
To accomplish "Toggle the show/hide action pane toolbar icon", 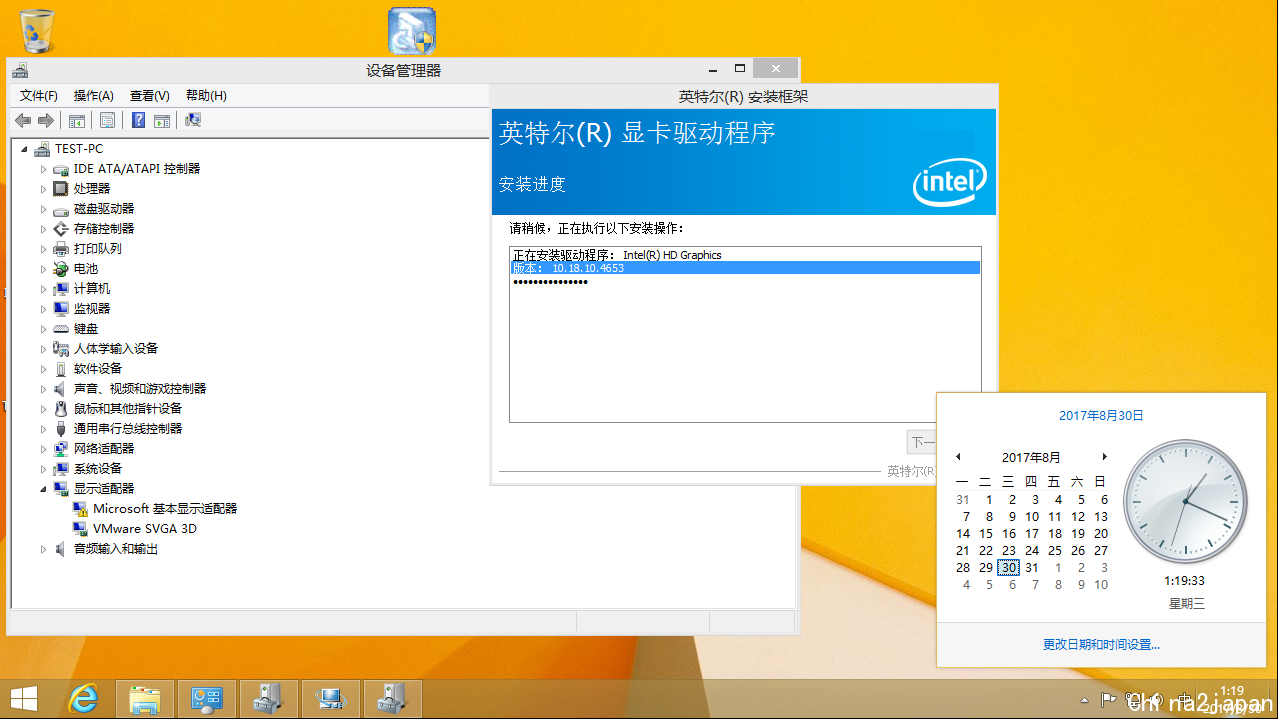I will [x=161, y=121].
